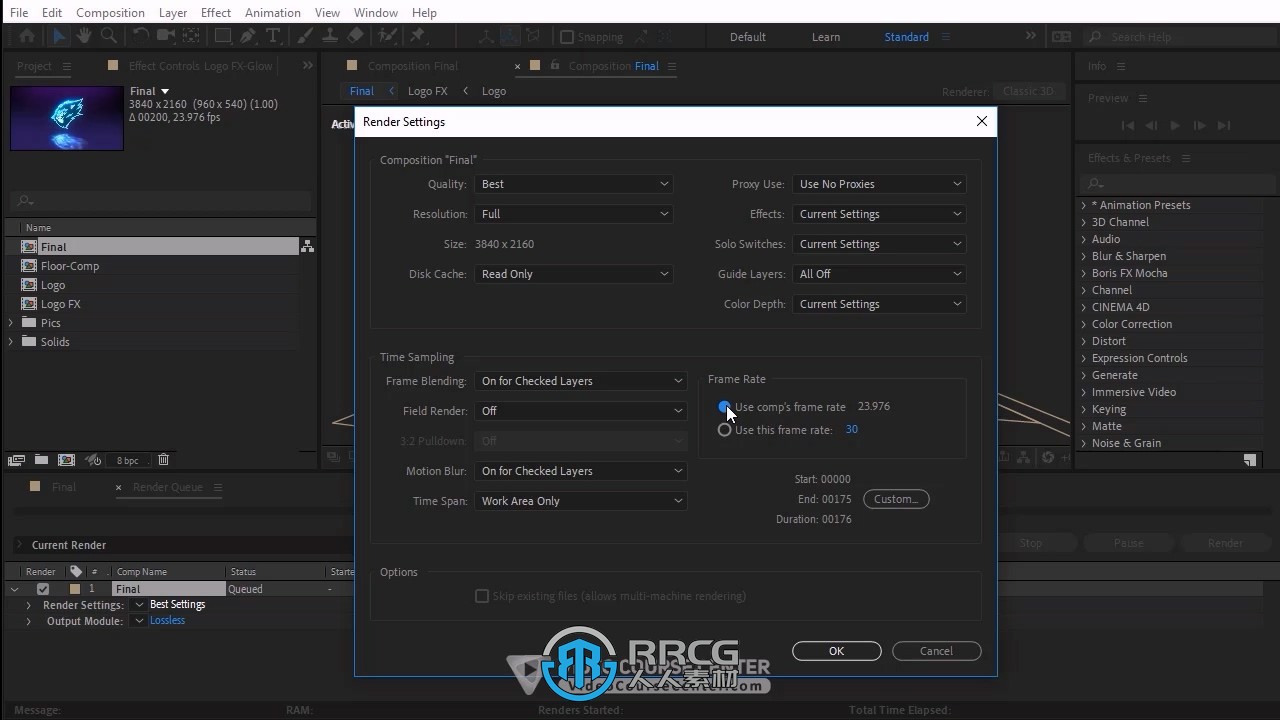The height and width of the screenshot is (720, 1280).
Task: Select the Eraser tool
Action: point(356,36)
